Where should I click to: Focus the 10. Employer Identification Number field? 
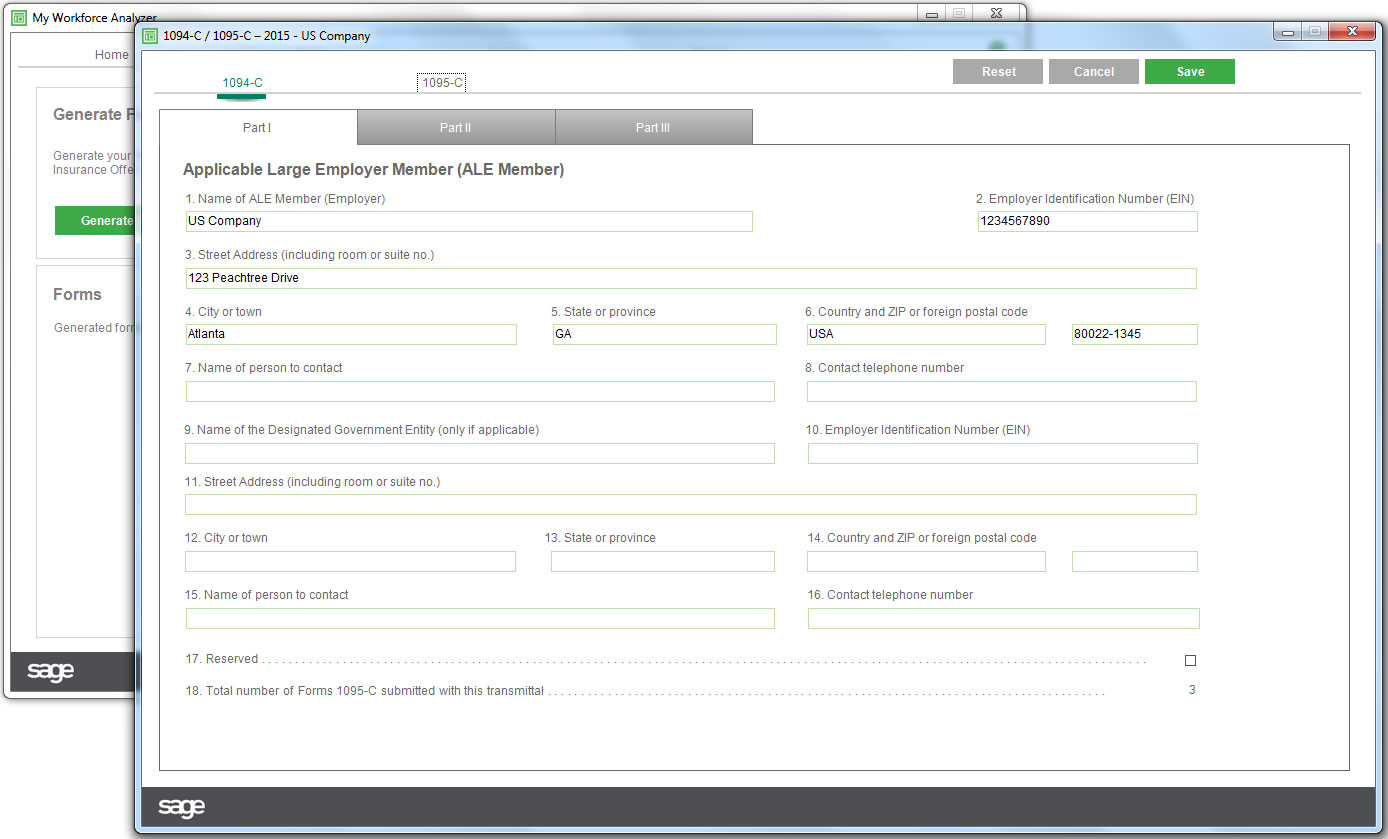pyautogui.click(x=1002, y=453)
